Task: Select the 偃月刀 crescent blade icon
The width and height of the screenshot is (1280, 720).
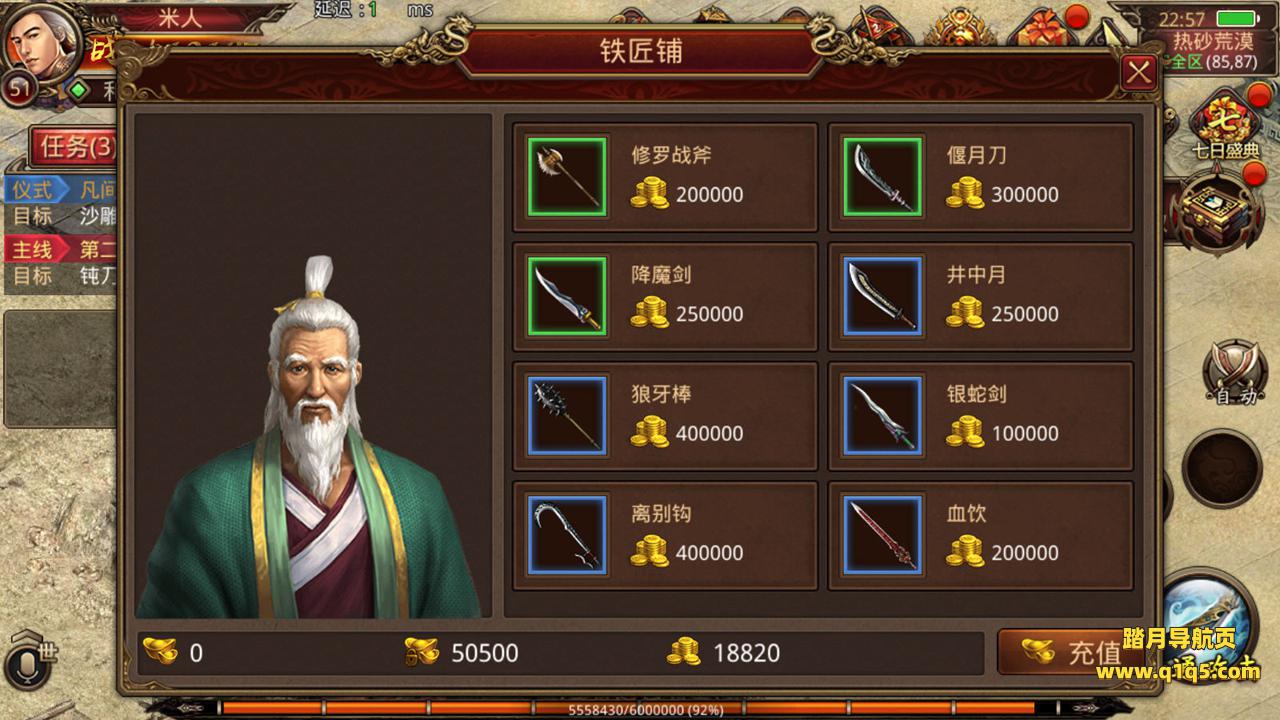Action: (x=882, y=177)
